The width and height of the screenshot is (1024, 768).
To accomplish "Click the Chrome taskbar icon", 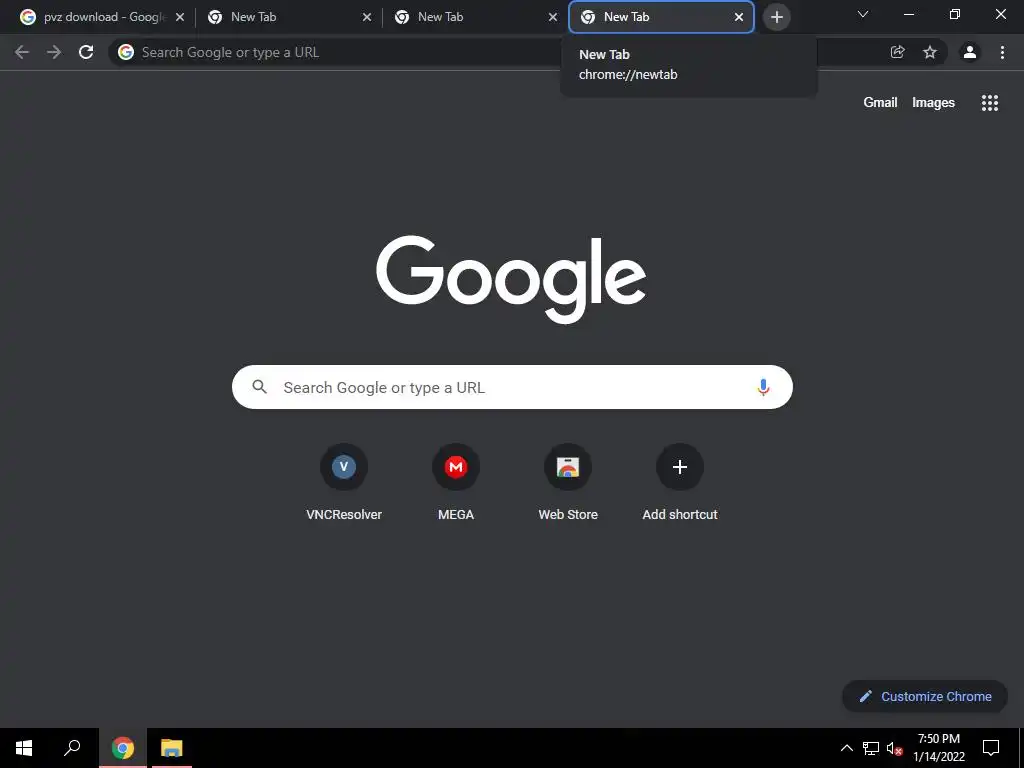I will click(123, 748).
